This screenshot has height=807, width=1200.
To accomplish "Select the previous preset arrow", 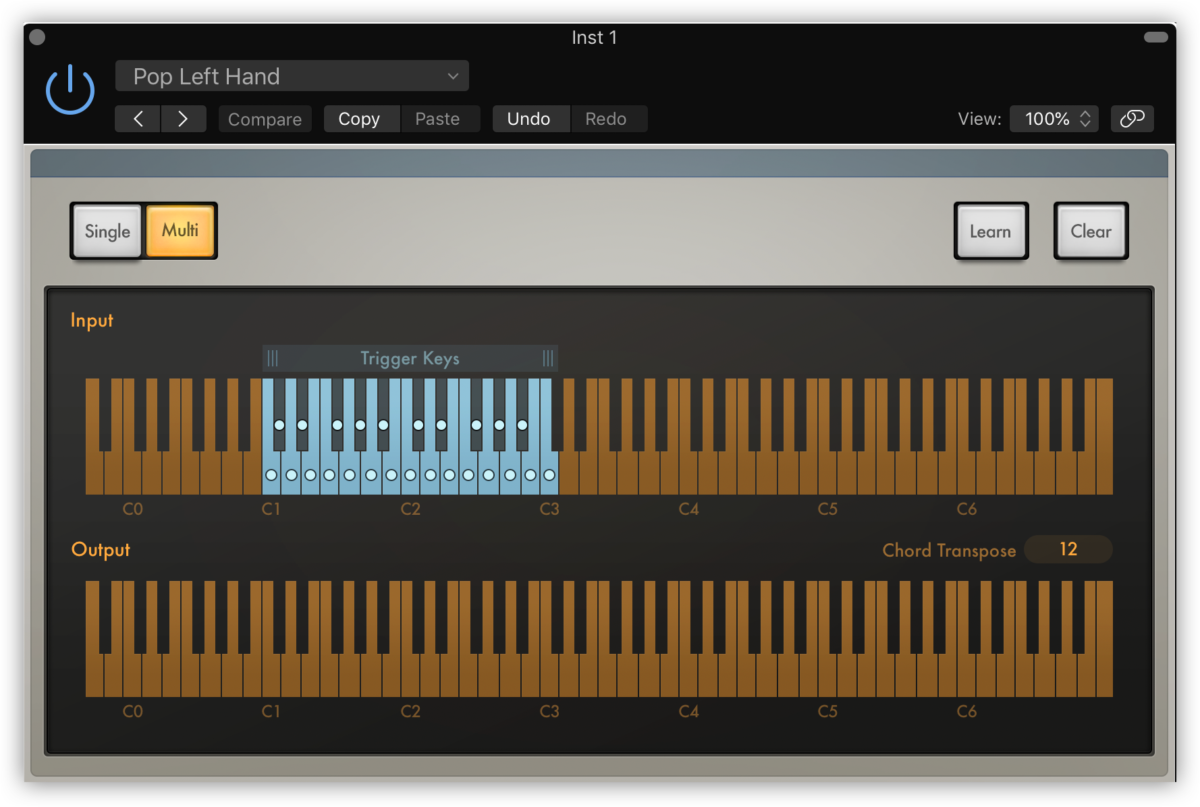I will pyautogui.click(x=137, y=118).
